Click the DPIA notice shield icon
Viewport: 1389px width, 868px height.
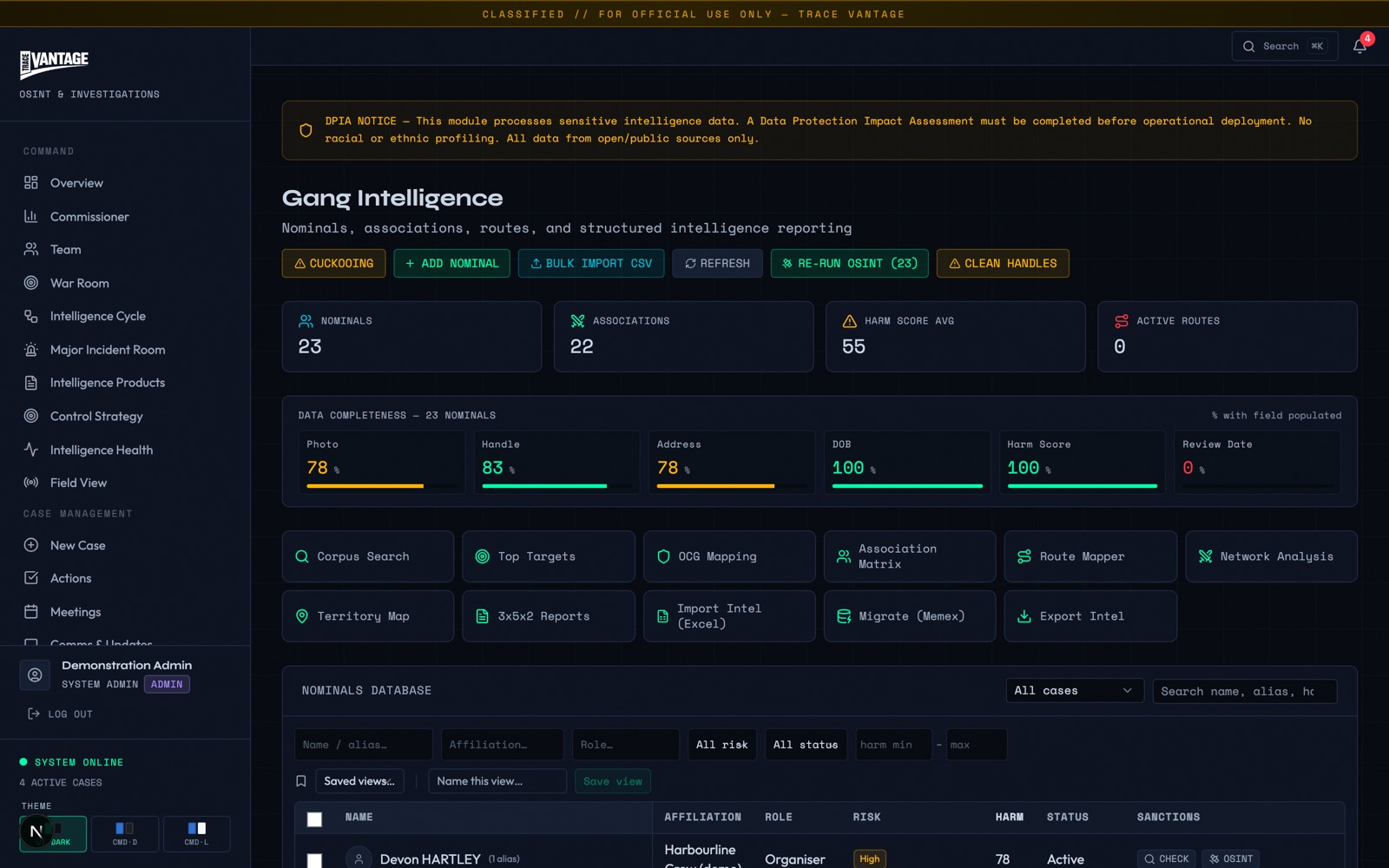306,130
